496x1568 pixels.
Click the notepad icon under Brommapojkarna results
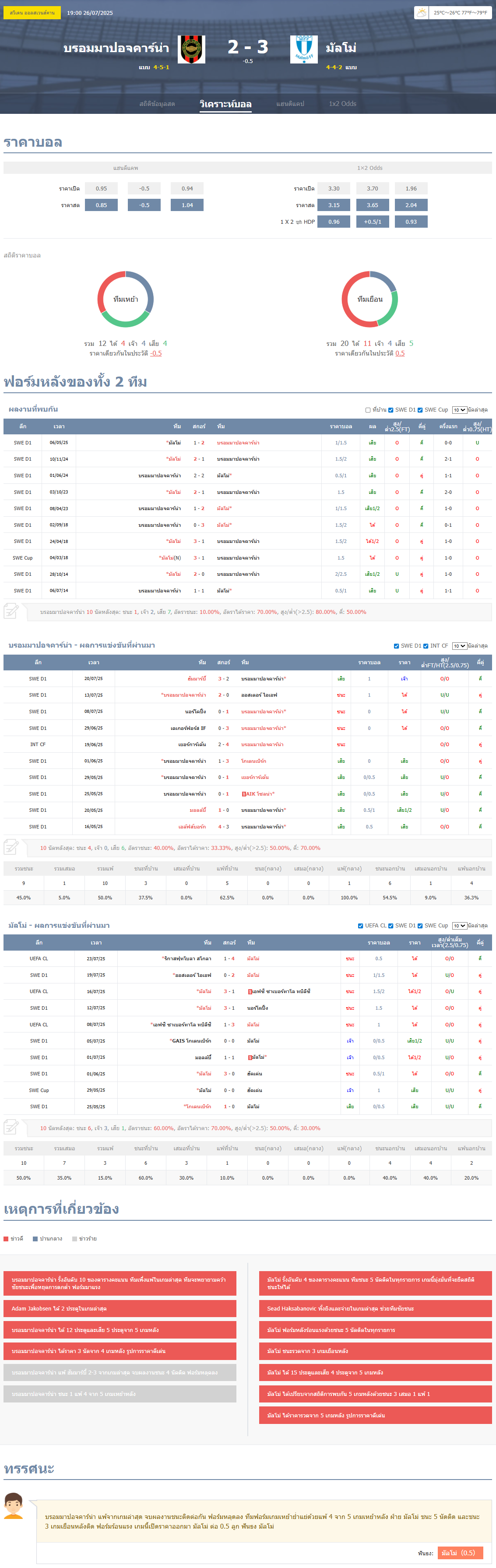pyautogui.click(x=11, y=847)
